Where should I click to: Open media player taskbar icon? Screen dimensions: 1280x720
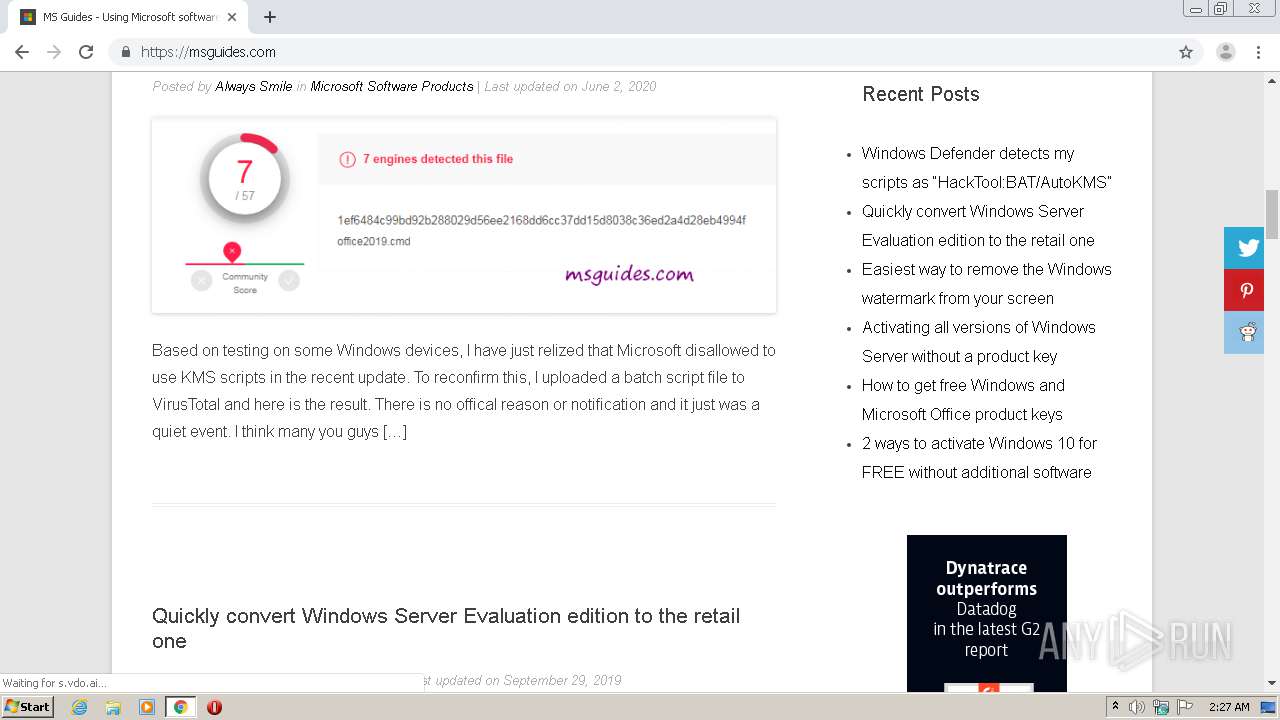pos(147,707)
